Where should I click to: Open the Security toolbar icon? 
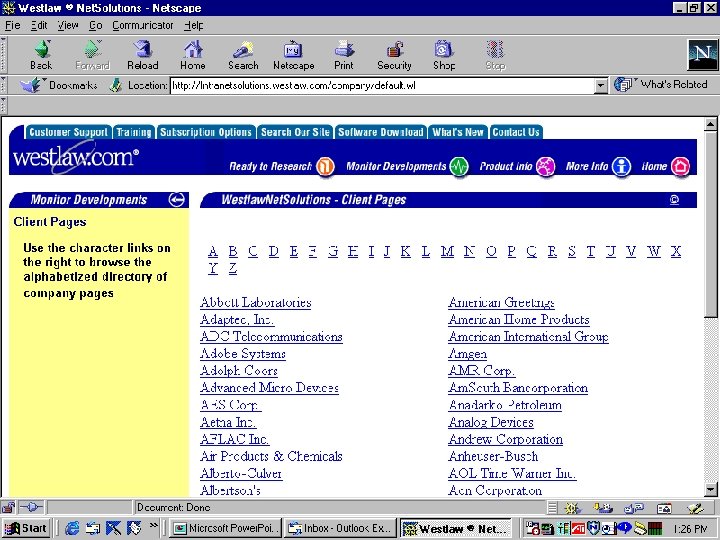click(394, 55)
